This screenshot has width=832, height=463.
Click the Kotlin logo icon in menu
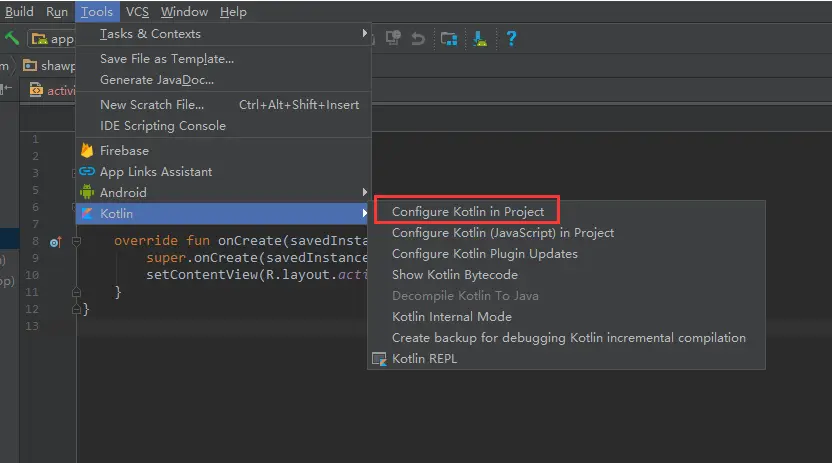pyautogui.click(x=86, y=213)
